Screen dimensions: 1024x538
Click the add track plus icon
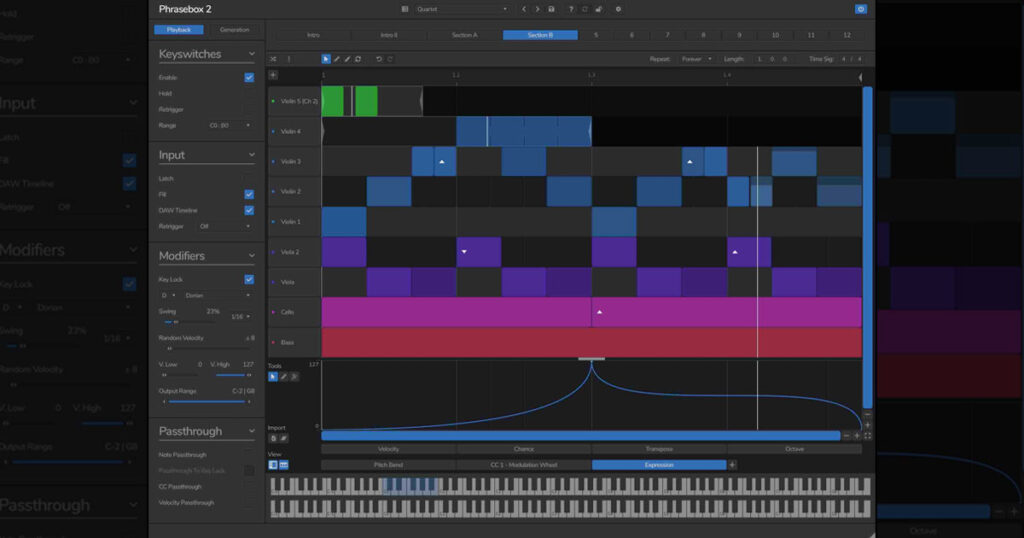[273, 75]
